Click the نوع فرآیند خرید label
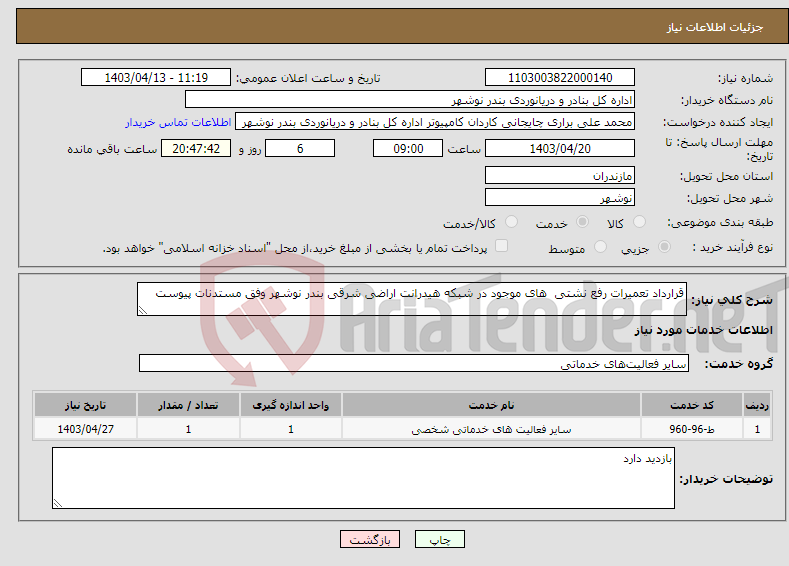The width and height of the screenshot is (789, 566). tap(733, 247)
